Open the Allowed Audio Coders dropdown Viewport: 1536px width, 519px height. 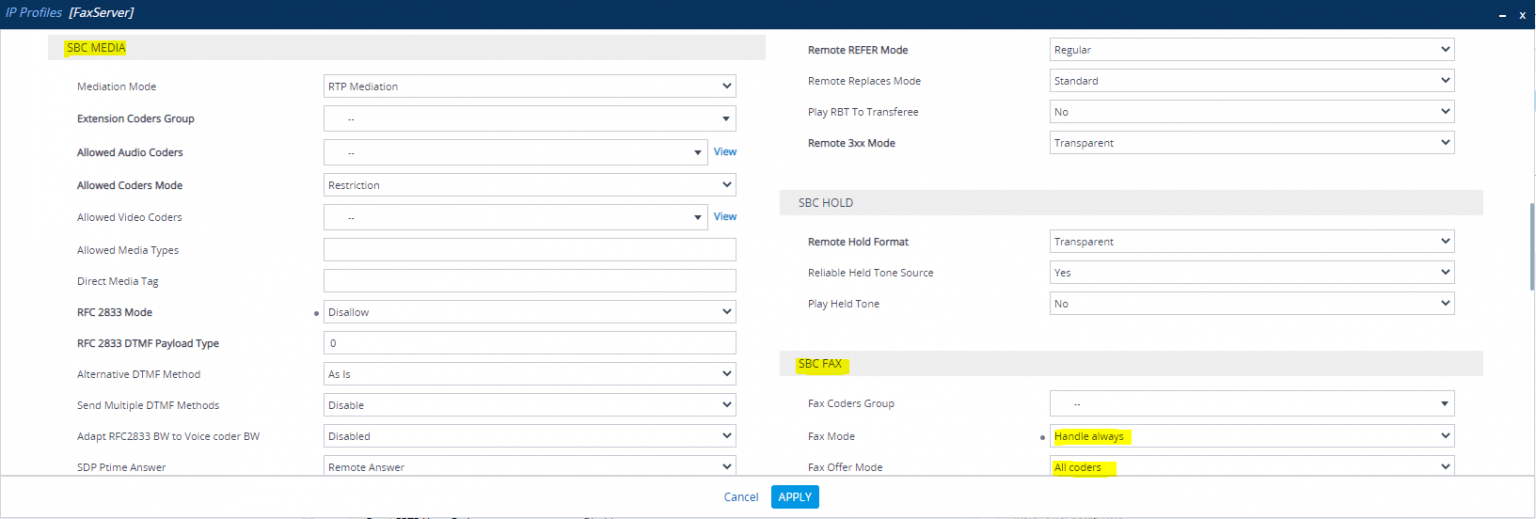tap(515, 153)
